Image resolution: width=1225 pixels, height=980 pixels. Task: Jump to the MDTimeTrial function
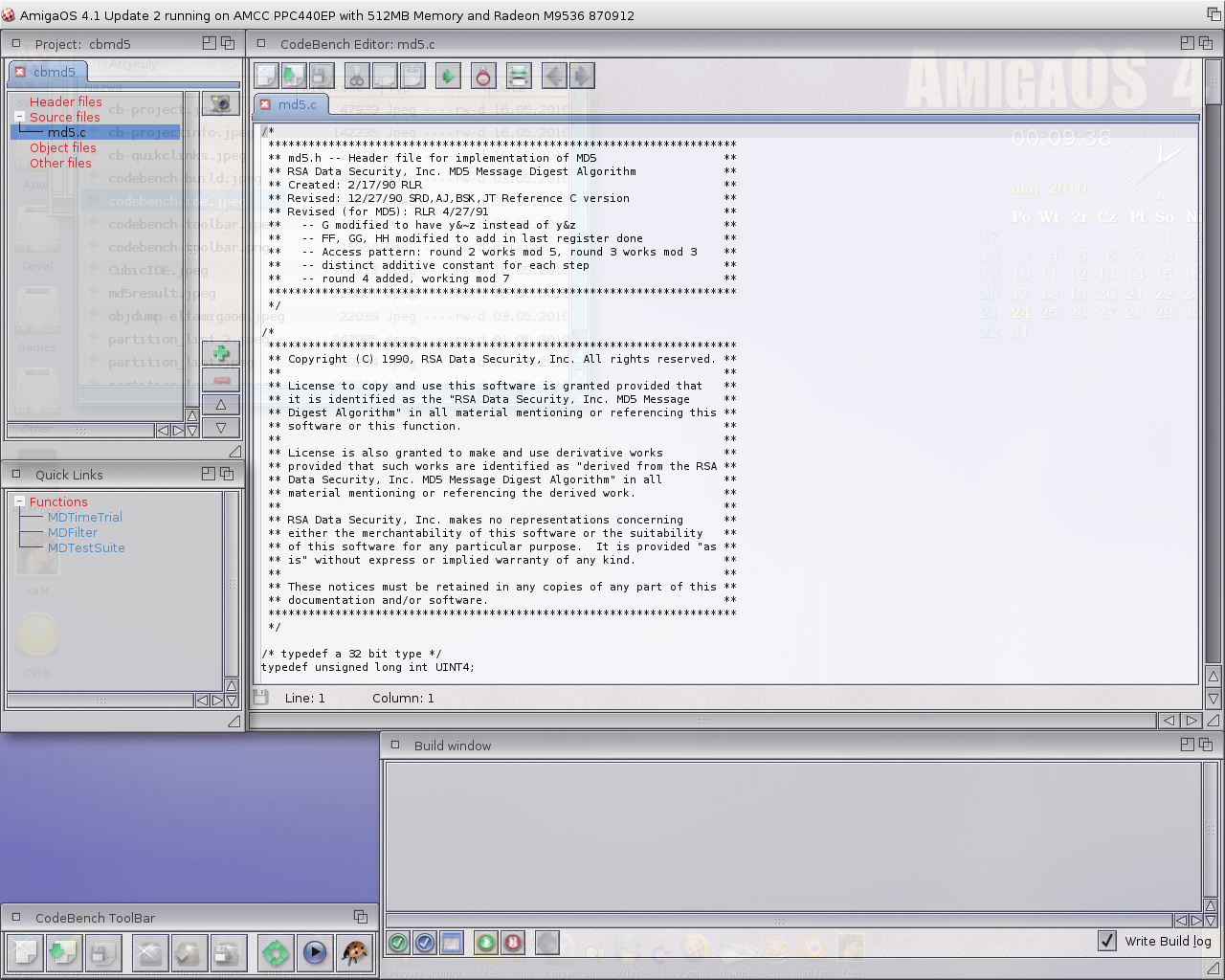(x=85, y=517)
